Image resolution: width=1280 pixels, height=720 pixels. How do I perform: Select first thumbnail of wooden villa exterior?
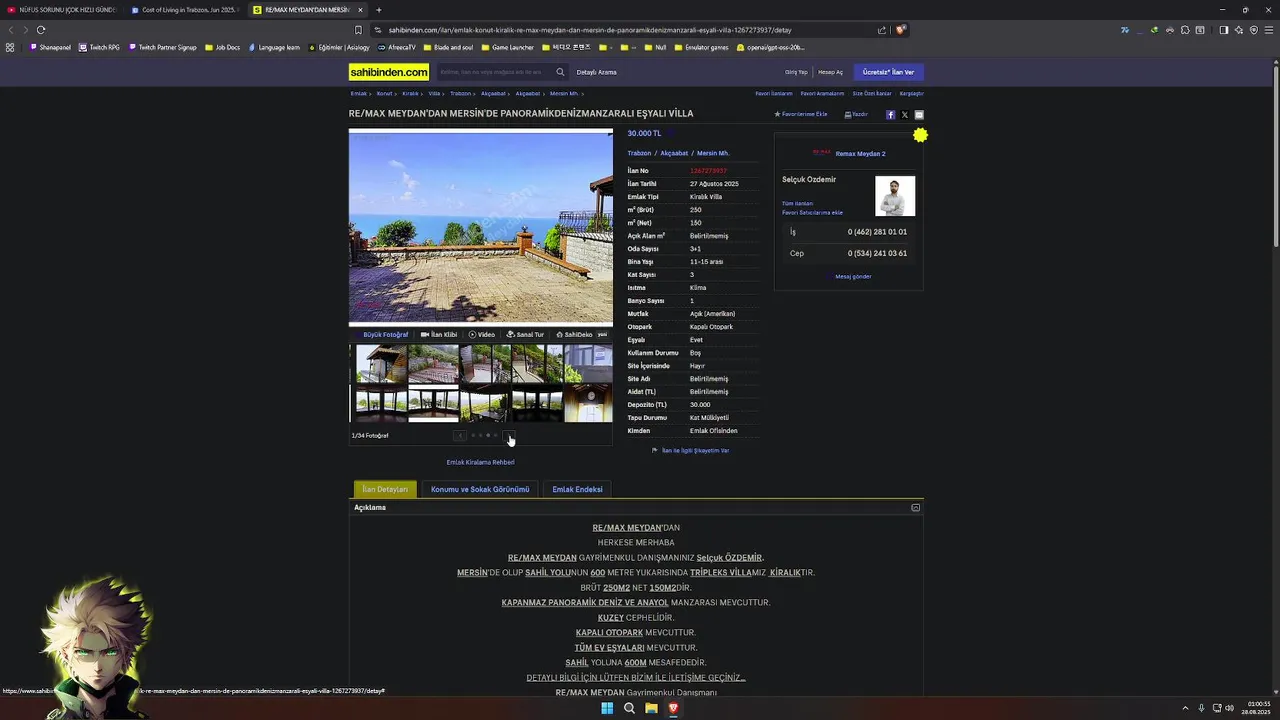coord(381,364)
